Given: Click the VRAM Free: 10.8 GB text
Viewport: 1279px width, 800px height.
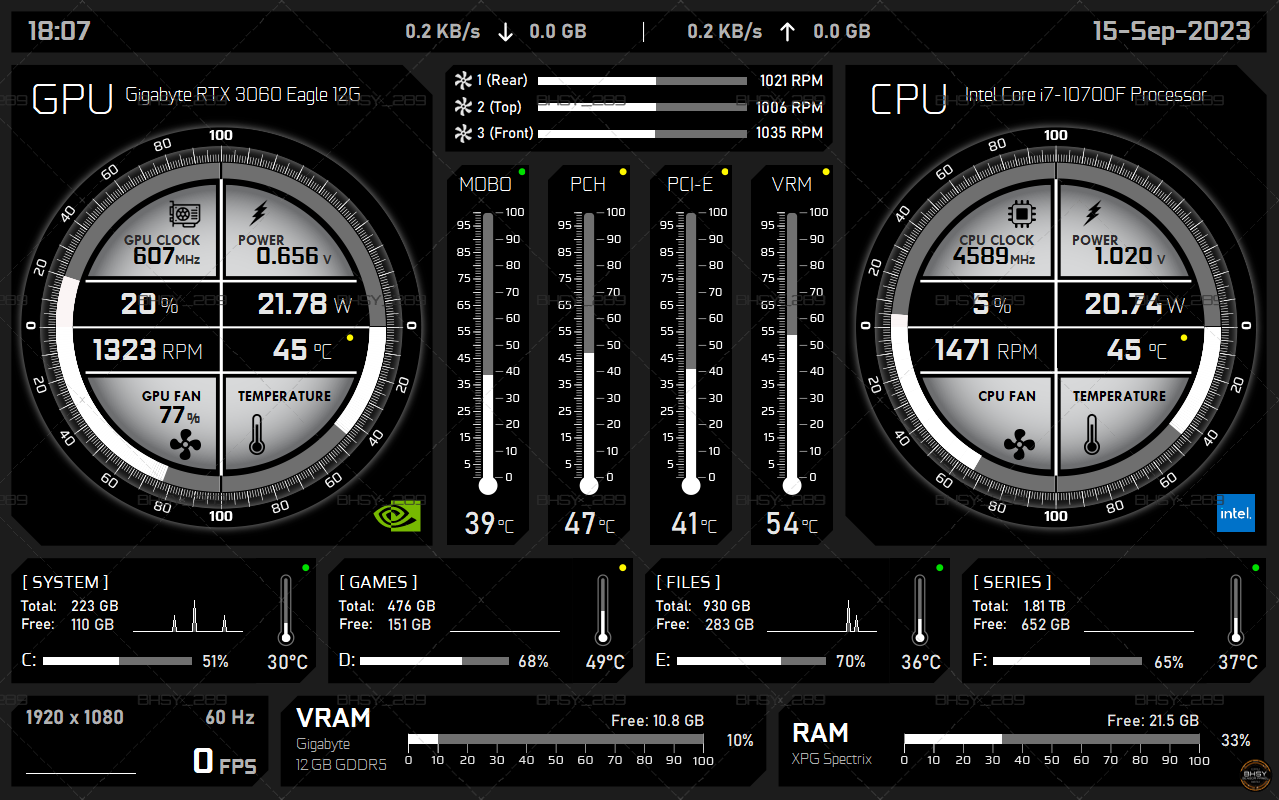Looking at the screenshot, I should click(657, 720).
